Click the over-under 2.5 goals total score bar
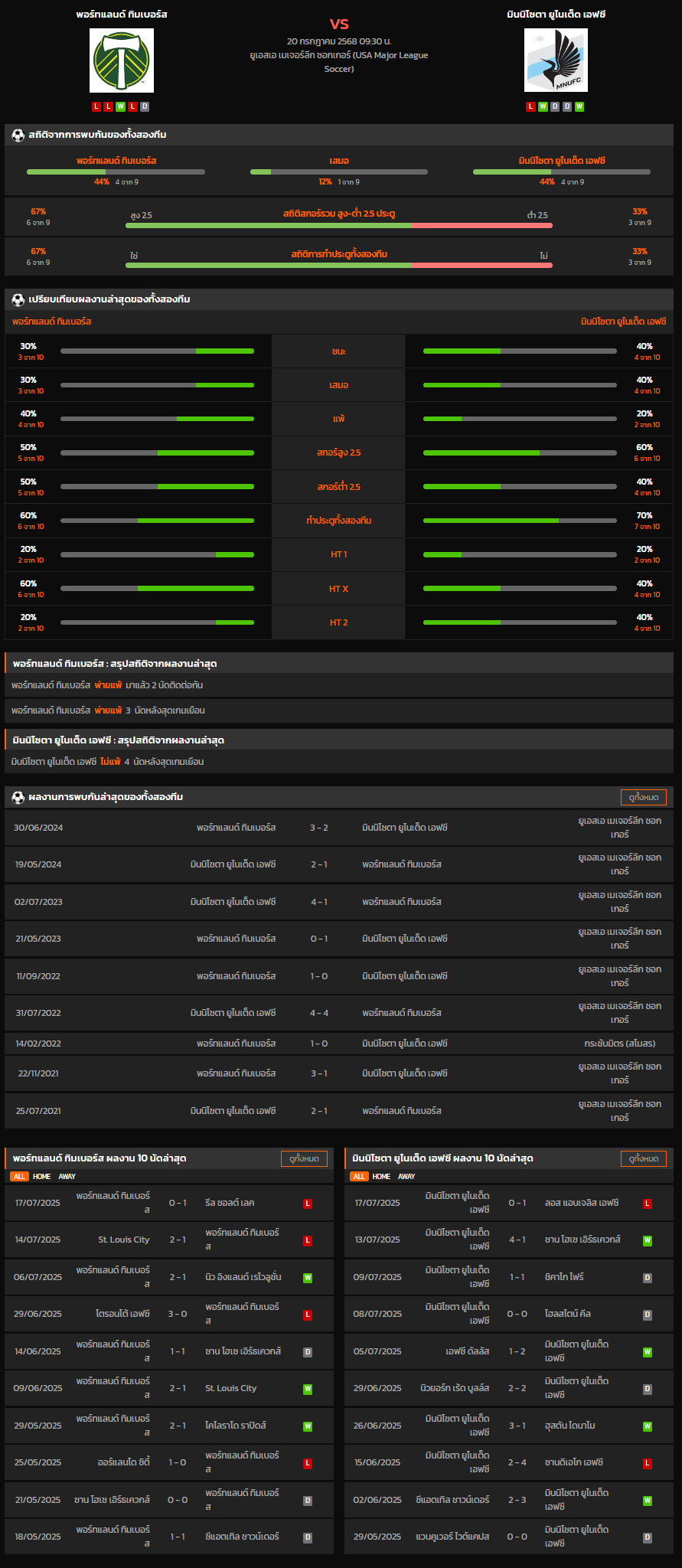Viewport: 682px width, 1568px height. [339, 225]
